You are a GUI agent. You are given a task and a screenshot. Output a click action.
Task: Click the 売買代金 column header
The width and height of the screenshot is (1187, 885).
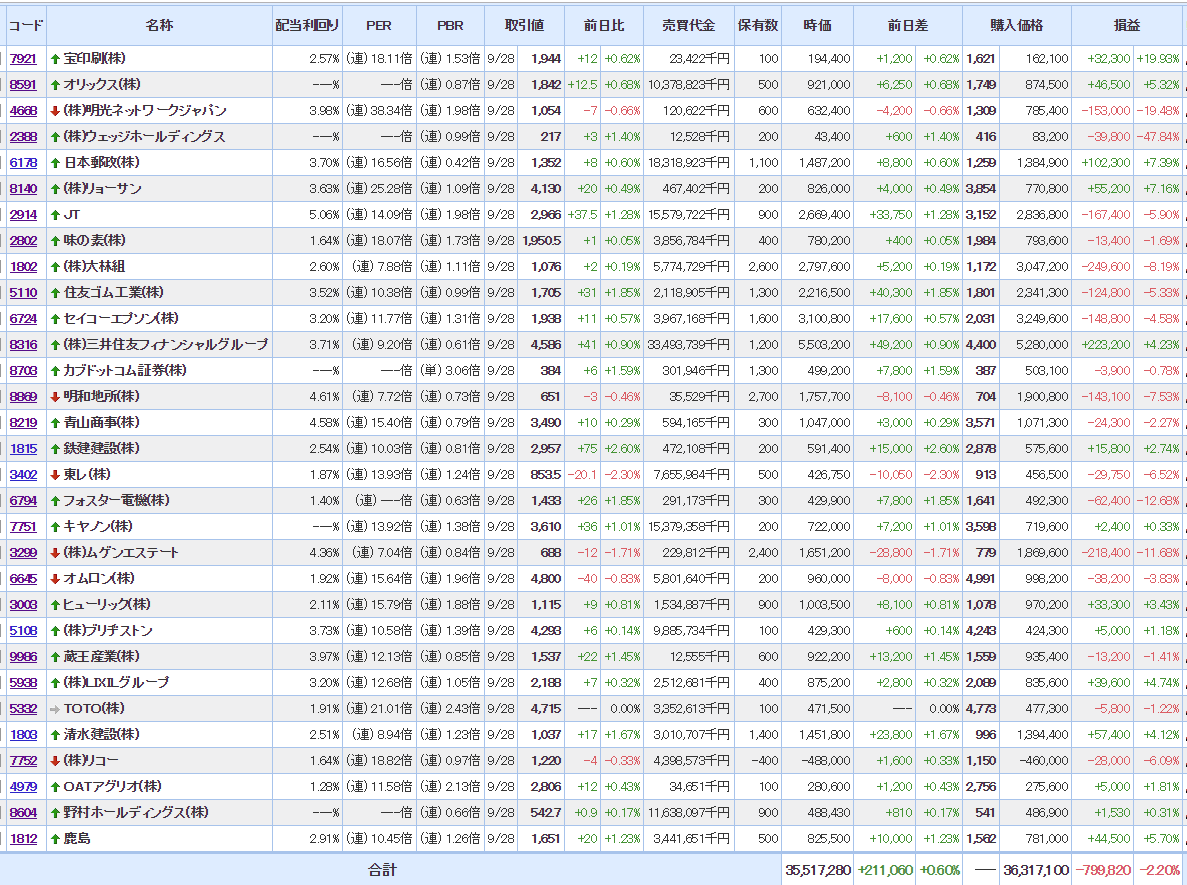(687, 25)
